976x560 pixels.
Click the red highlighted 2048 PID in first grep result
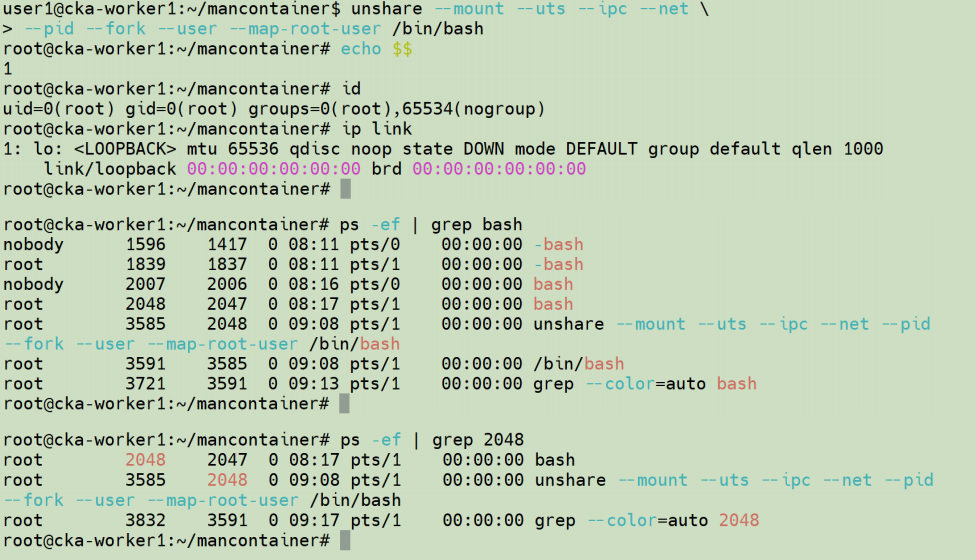click(146, 460)
